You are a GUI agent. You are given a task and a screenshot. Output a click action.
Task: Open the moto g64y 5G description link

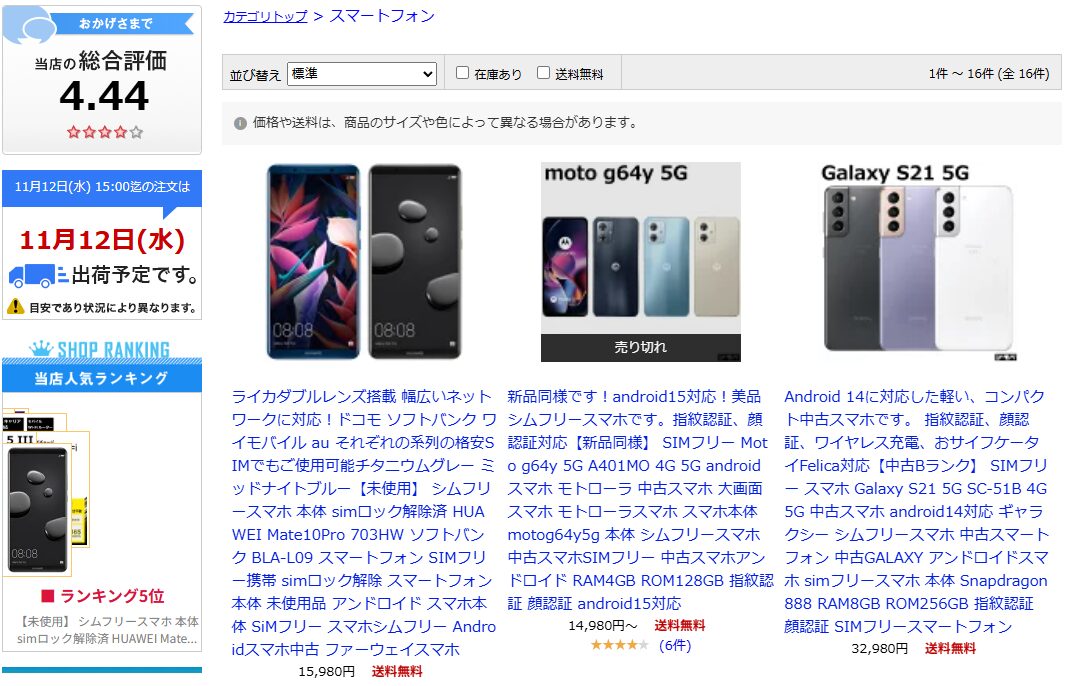pyautogui.click(x=640, y=500)
